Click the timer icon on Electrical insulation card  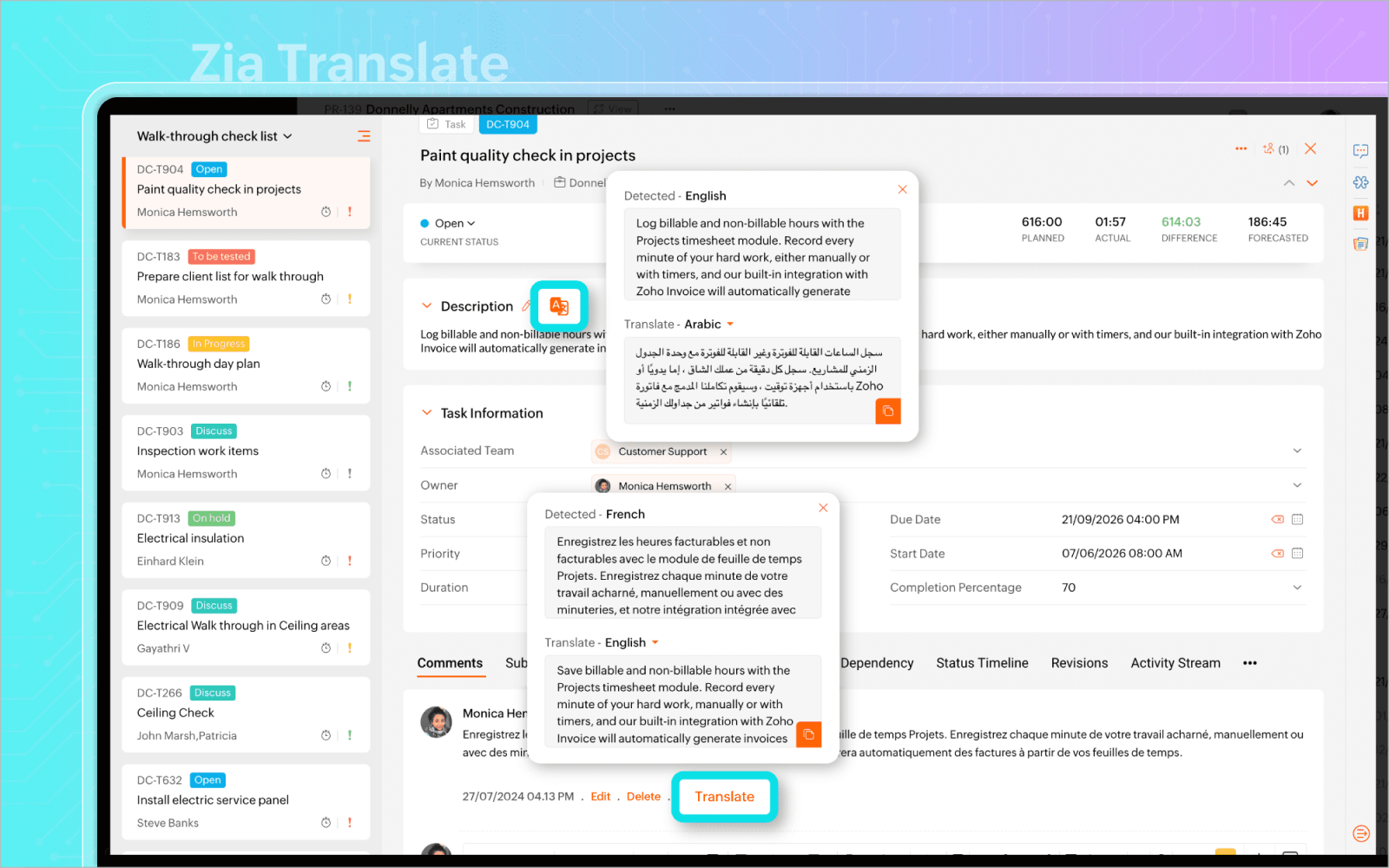(326, 561)
